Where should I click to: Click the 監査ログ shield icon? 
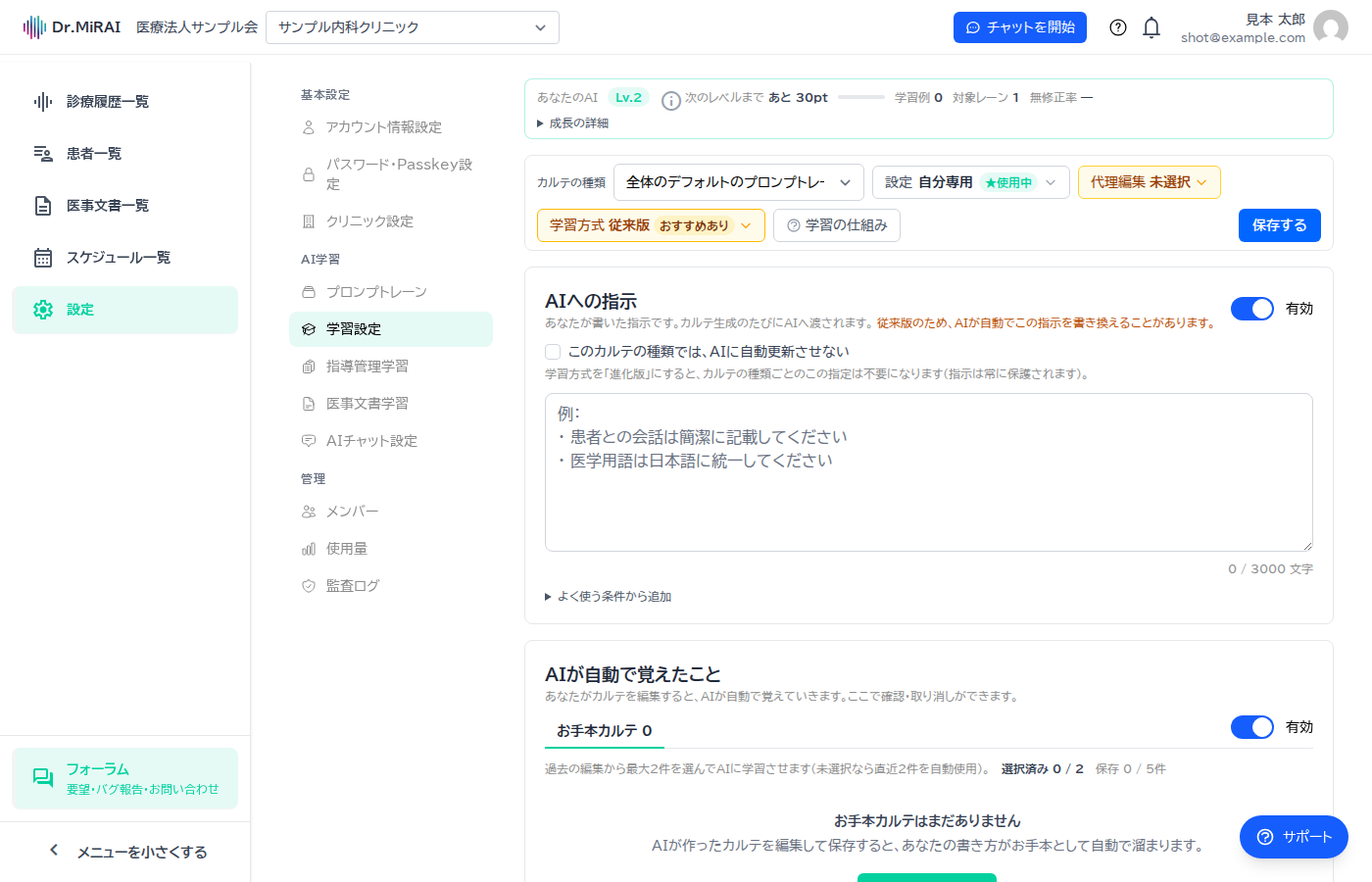(309, 586)
